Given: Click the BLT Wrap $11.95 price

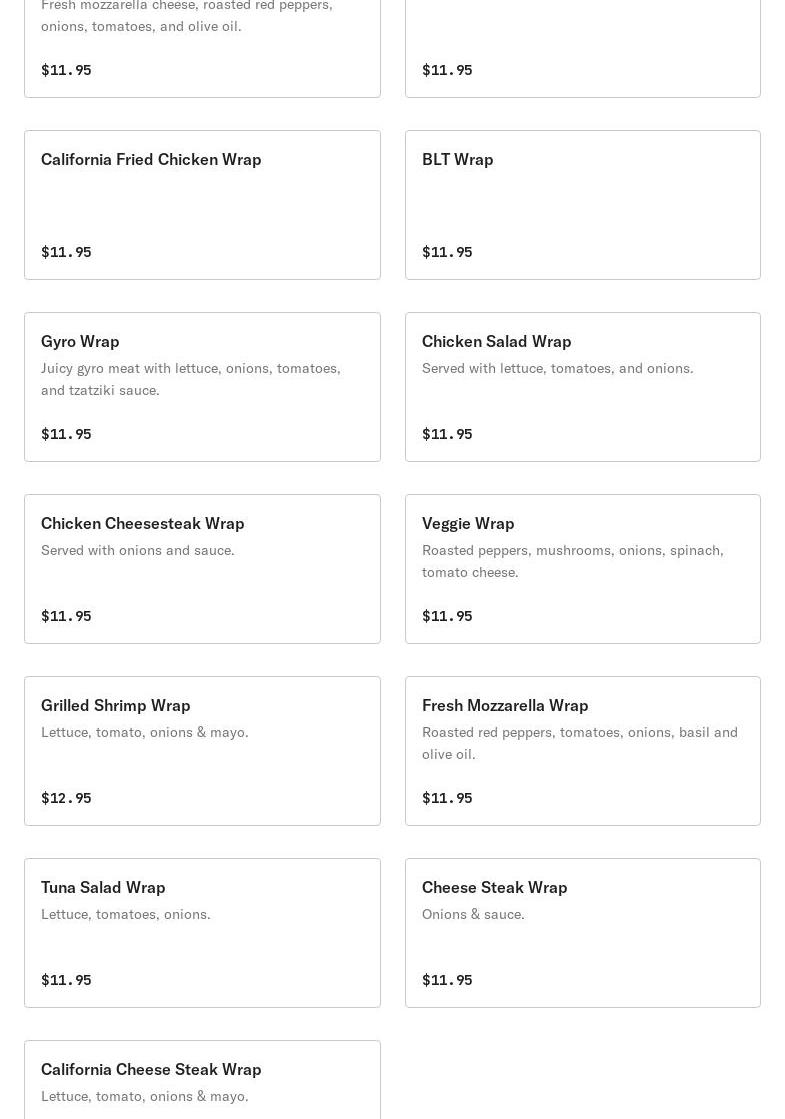Looking at the screenshot, I should [447, 252].
